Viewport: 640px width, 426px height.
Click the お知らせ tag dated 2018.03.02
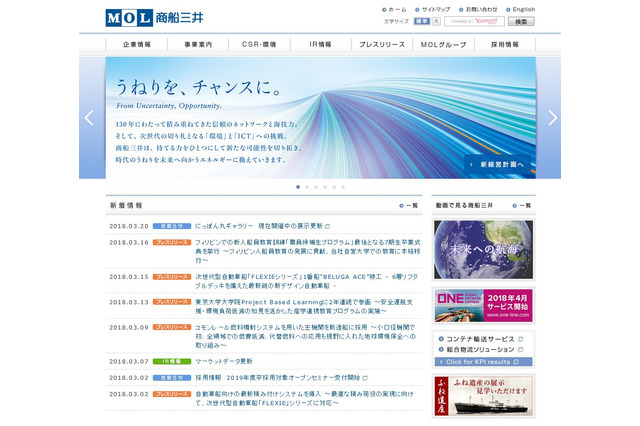tap(172, 378)
